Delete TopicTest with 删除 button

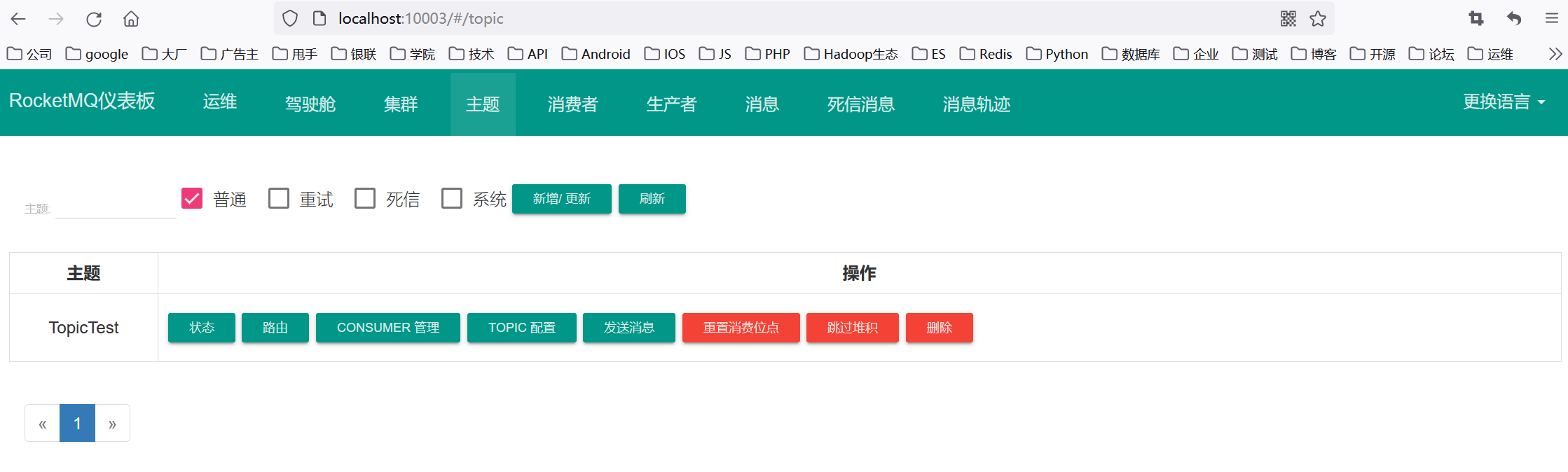939,328
